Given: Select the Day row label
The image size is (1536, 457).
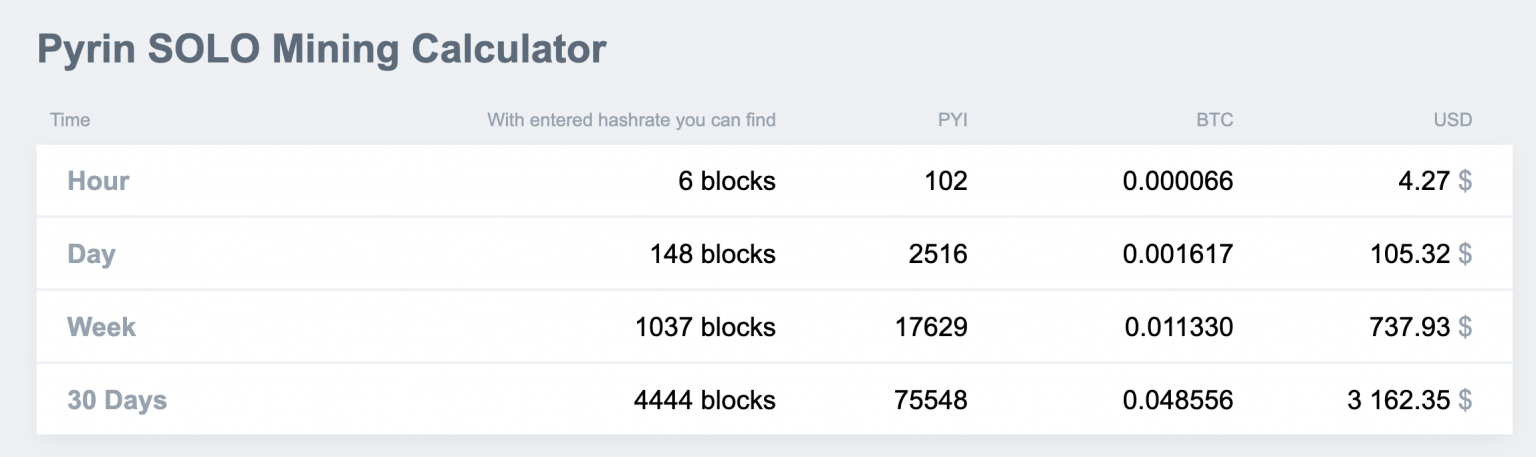Looking at the screenshot, I should [x=91, y=254].
